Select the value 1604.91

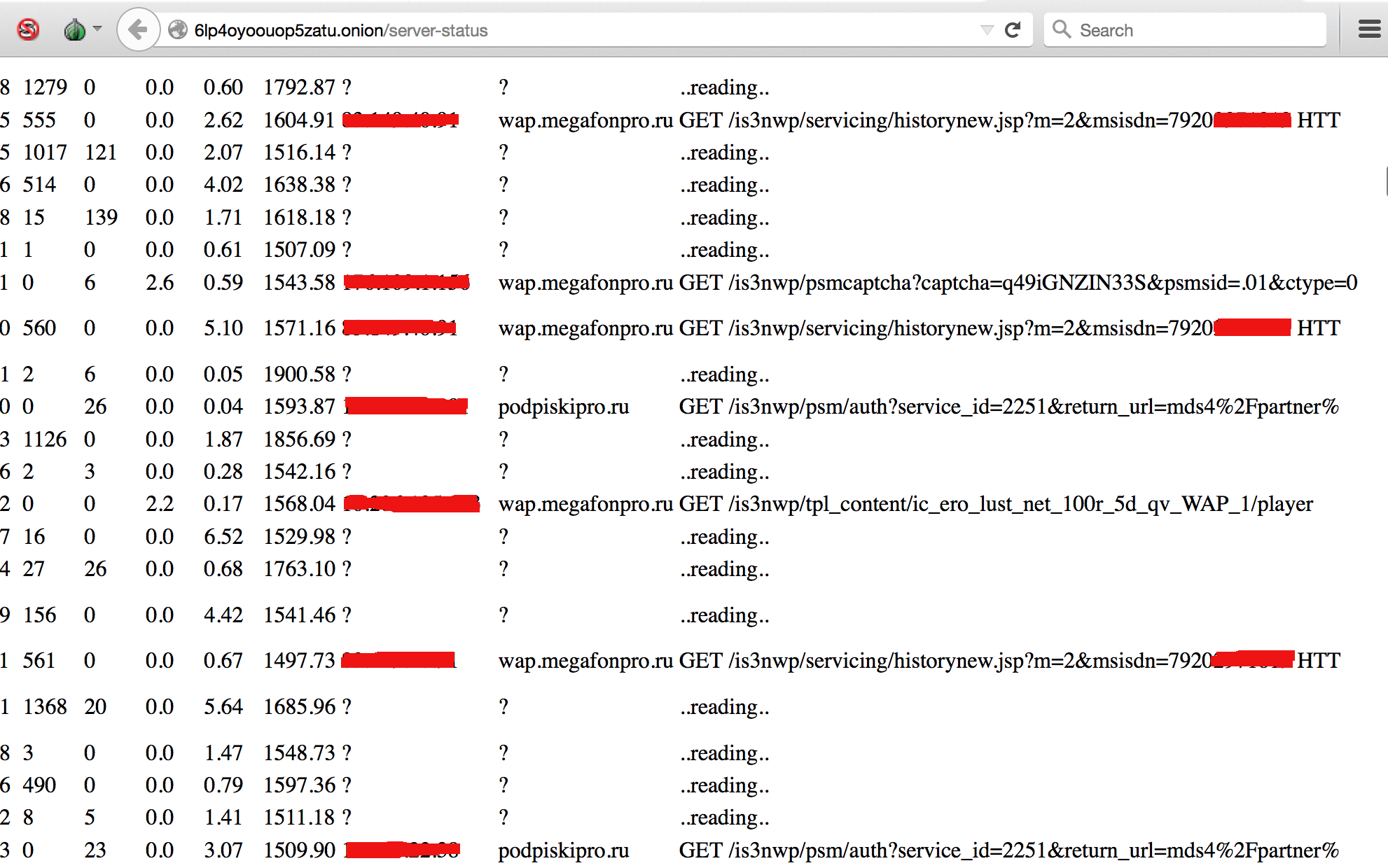(x=299, y=120)
